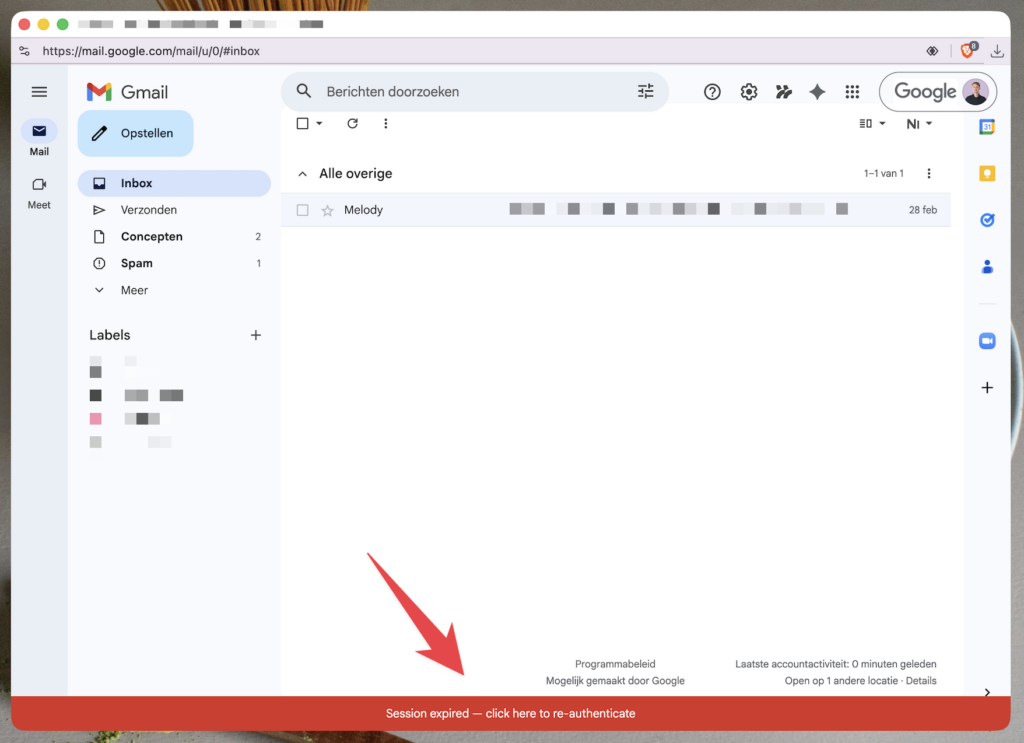Refresh the inbox message list
The height and width of the screenshot is (743, 1024).
(x=352, y=124)
